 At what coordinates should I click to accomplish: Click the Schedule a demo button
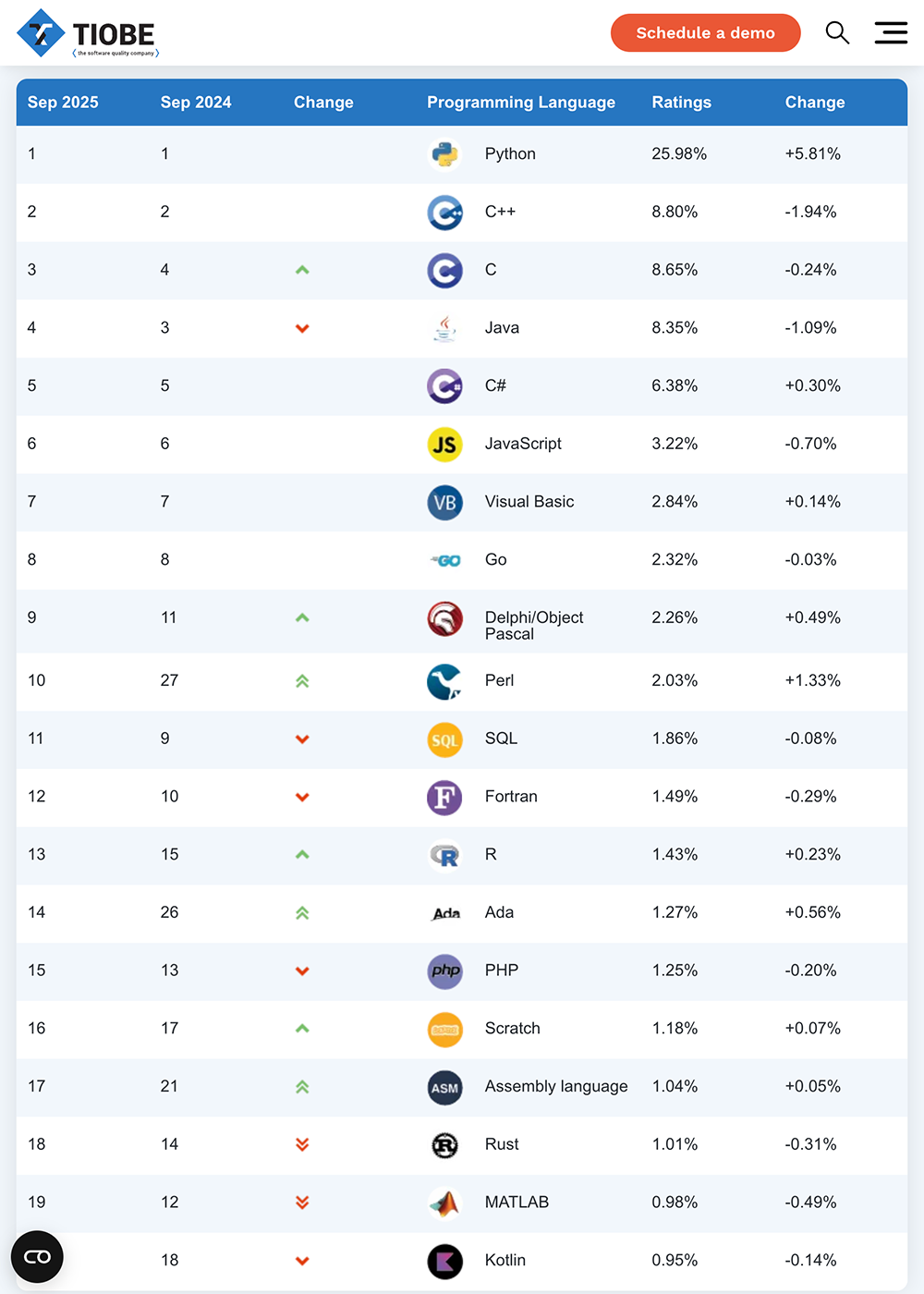pos(705,33)
